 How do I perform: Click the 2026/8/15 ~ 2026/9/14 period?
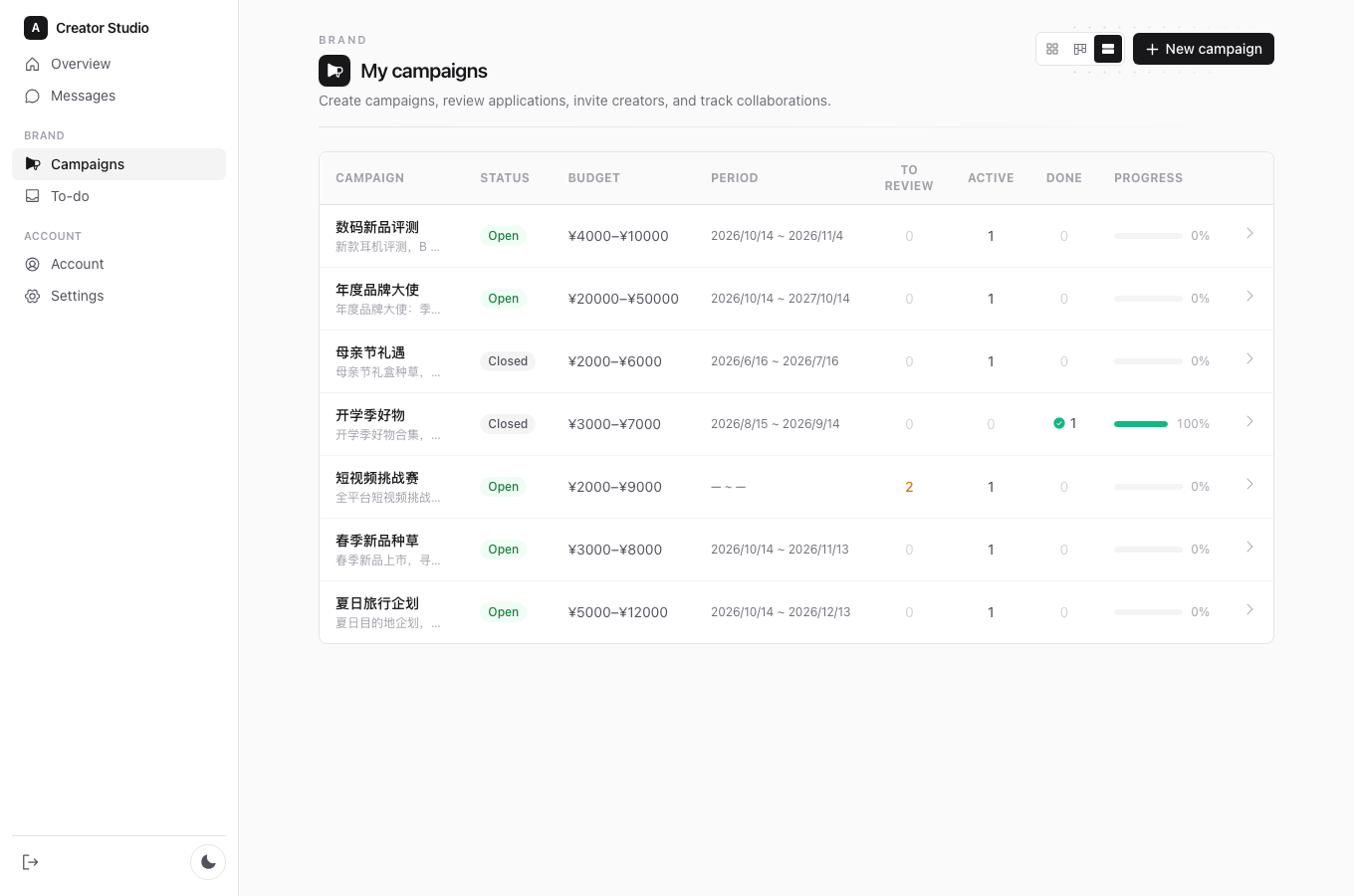pos(776,424)
